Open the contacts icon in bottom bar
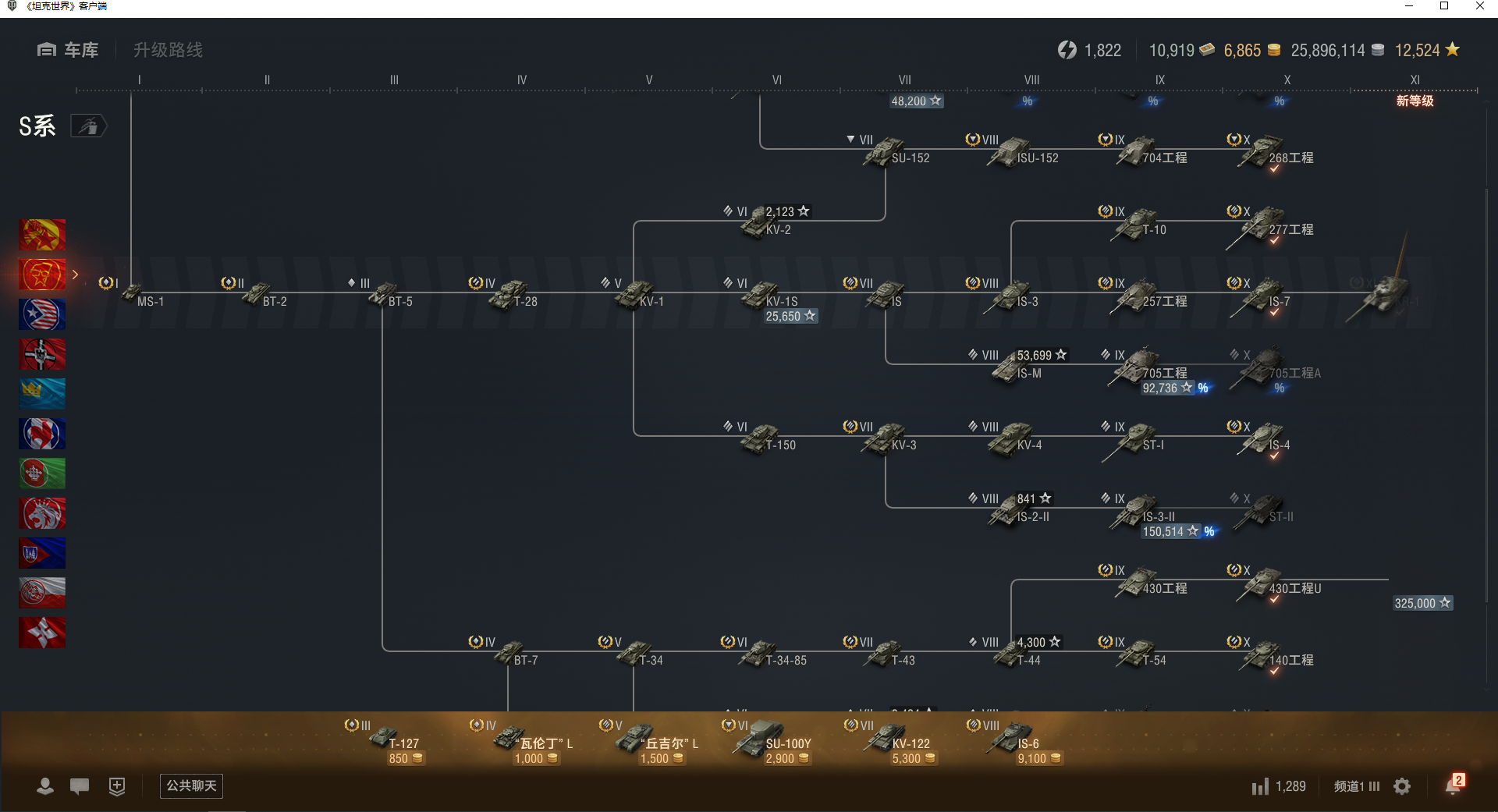Screen dimensions: 1498x812 [x=45, y=786]
